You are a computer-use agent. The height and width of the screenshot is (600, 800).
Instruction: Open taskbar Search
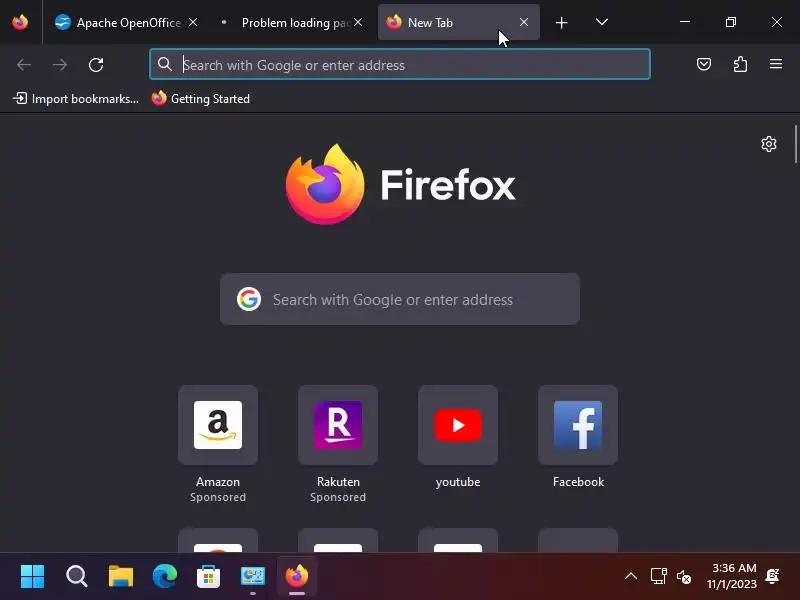coord(77,577)
